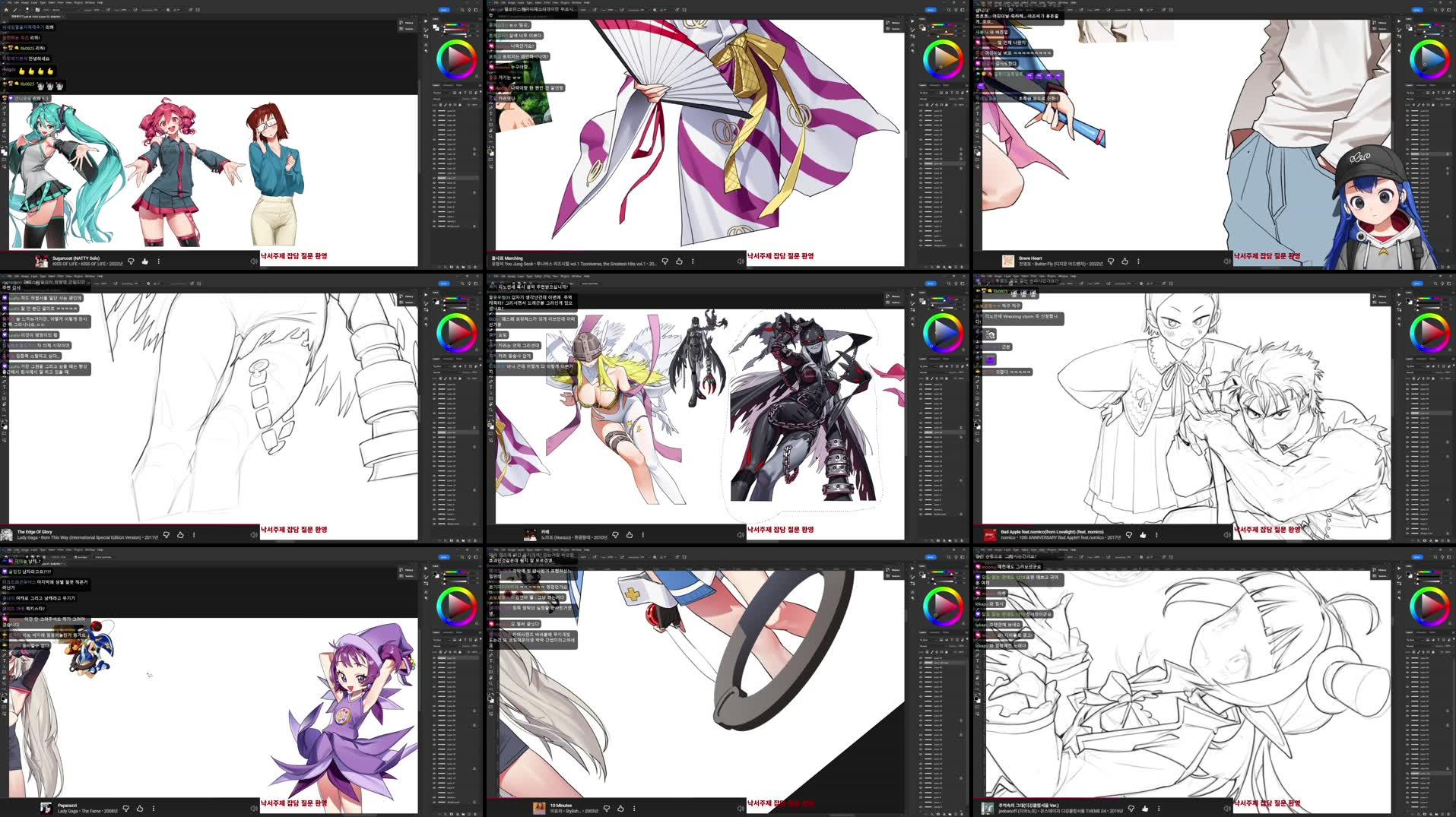Viewport: 1456px width, 817px height.
Task: Open the Layer menu in the Sugarcoat frame
Action: [x=34, y=2]
